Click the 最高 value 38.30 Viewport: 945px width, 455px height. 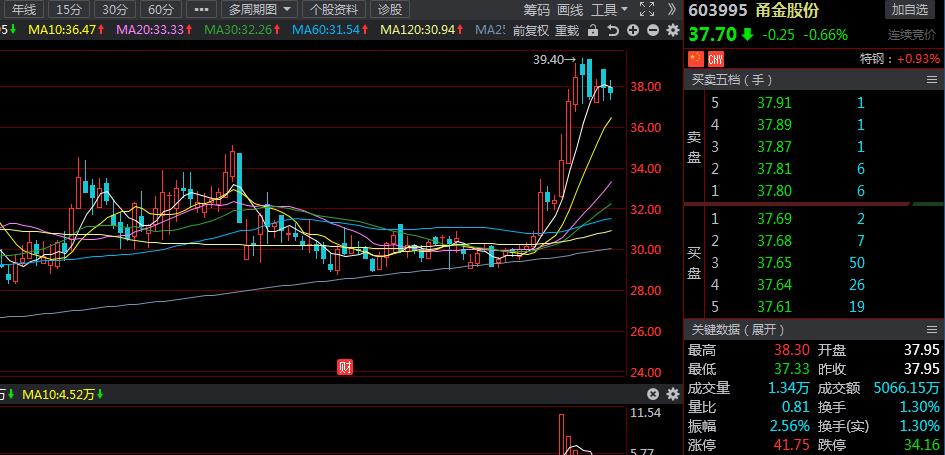(791, 350)
